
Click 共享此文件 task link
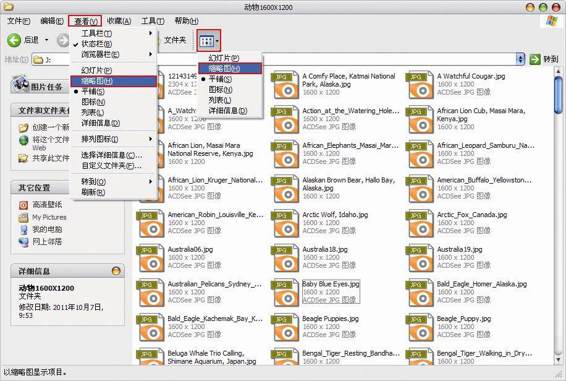click(51, 158)
